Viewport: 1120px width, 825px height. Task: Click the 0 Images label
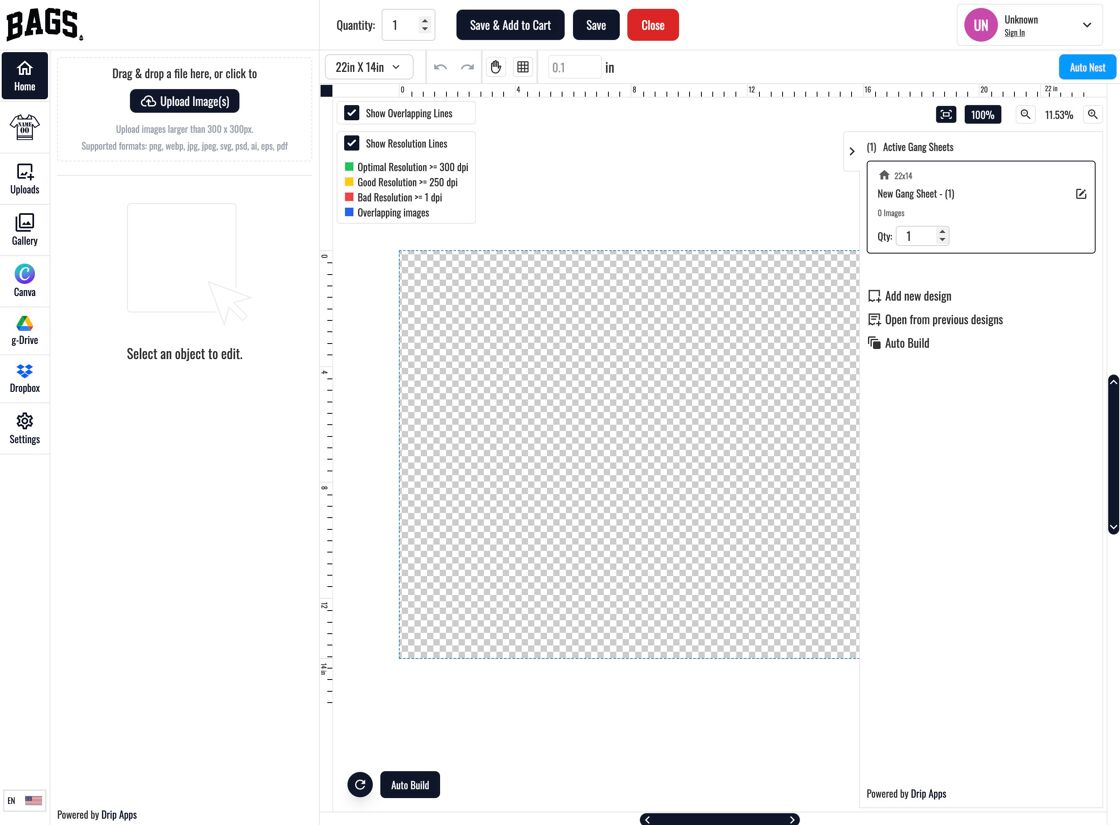pyautogui.click(x=891, y=213)
